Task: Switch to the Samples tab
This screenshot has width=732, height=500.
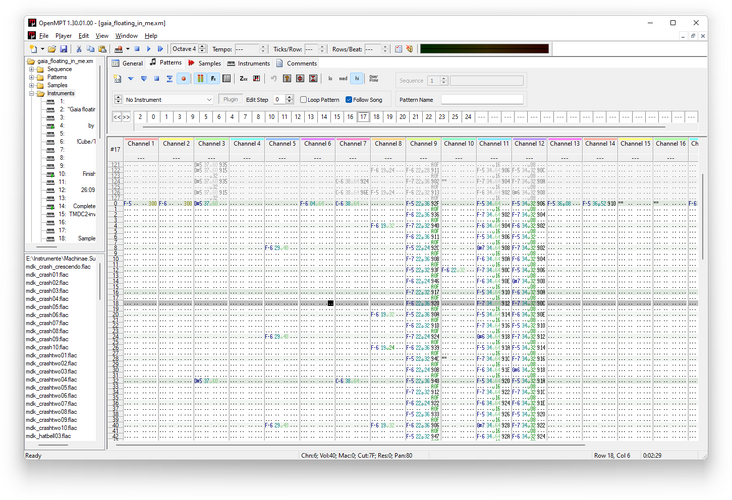Action: coord(204,63)
